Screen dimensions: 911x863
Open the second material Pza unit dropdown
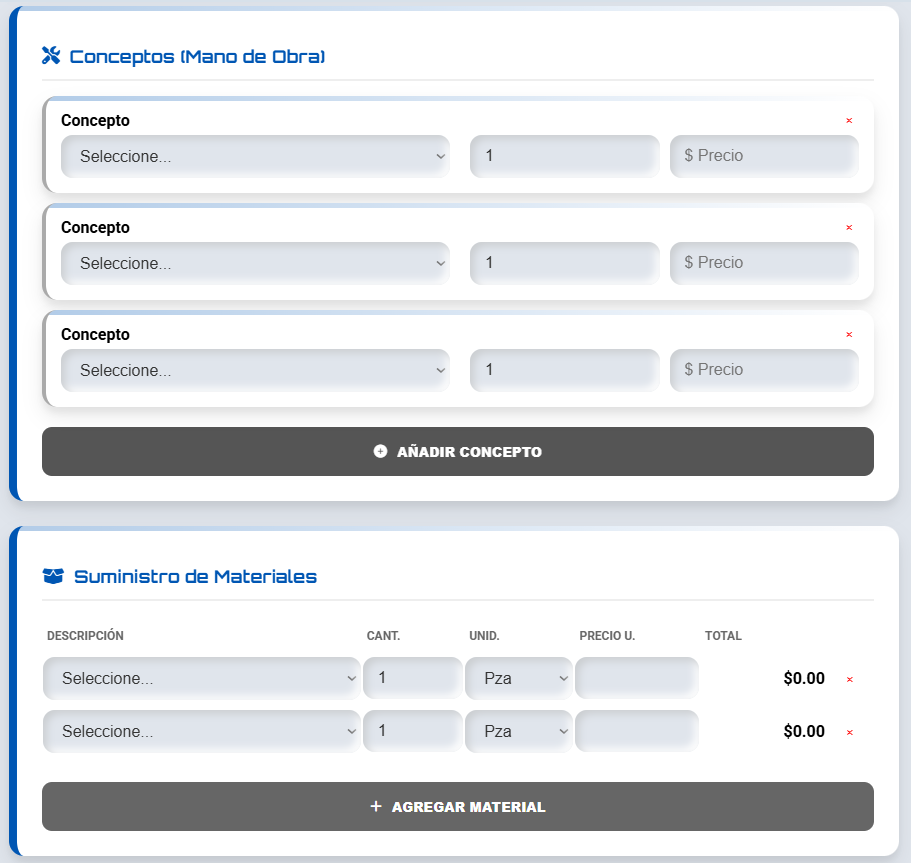[518, 731]
